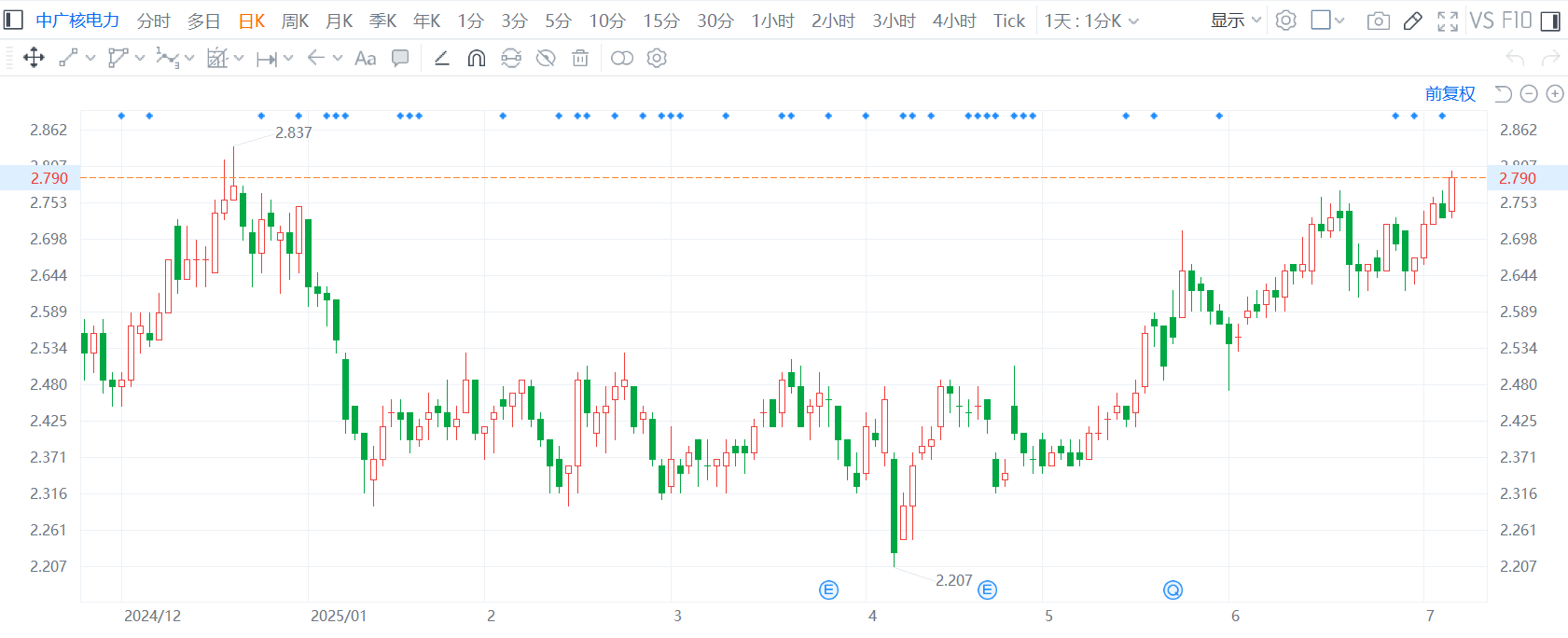This screenshot has height=638, width=1568.
Task: Add a speech bubble comment annotation
Action: coord(400,59)
